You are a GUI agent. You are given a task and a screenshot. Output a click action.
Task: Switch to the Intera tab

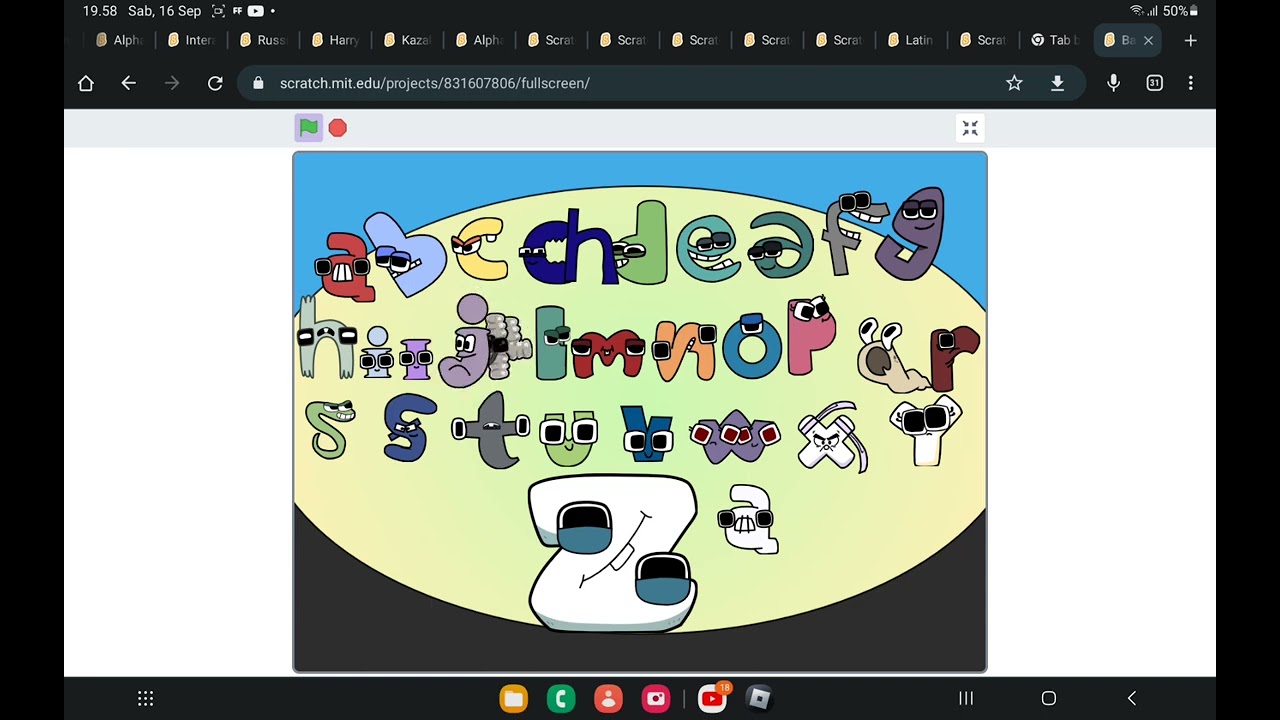[192, 40]
